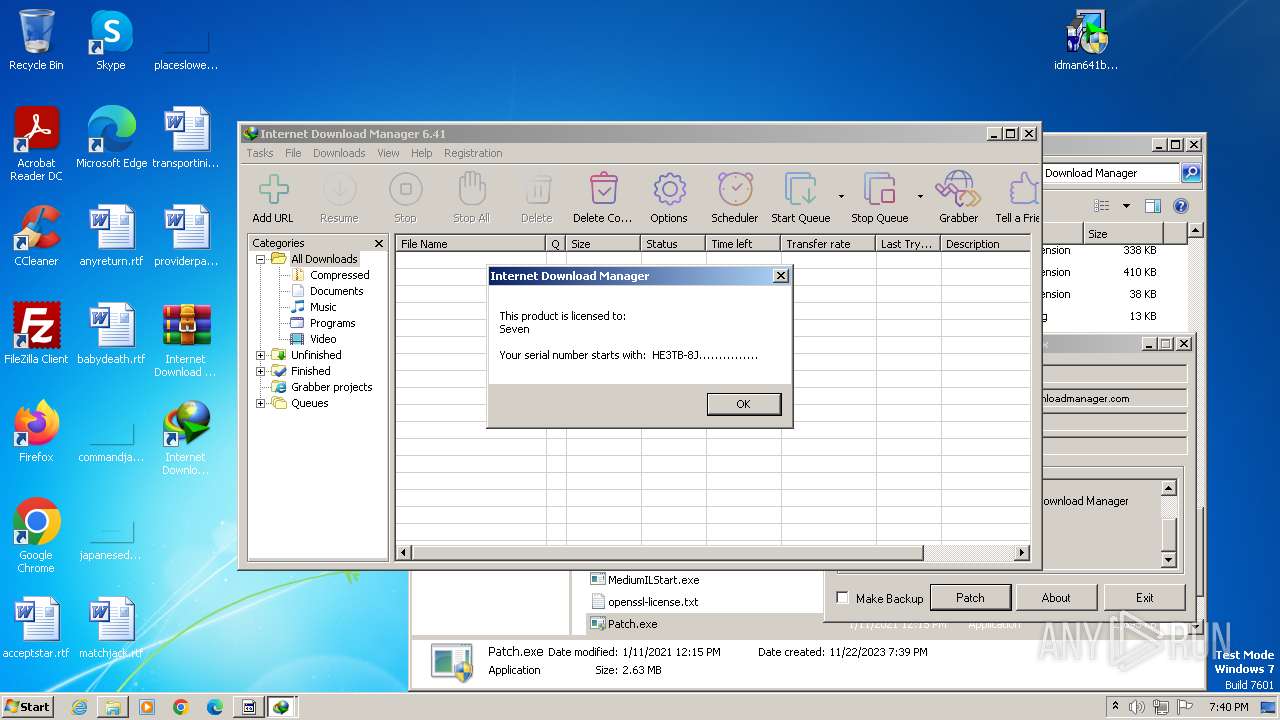
Task: Click the Delete Completed toolbar icon
Action: click(x=603, y=190)
